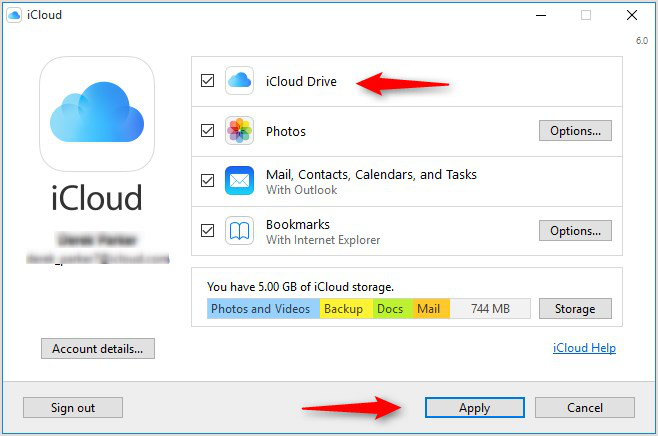This screenshot has height=436, width=658.
Task: Open the iCloud Help link
Action: pos(584,348)
